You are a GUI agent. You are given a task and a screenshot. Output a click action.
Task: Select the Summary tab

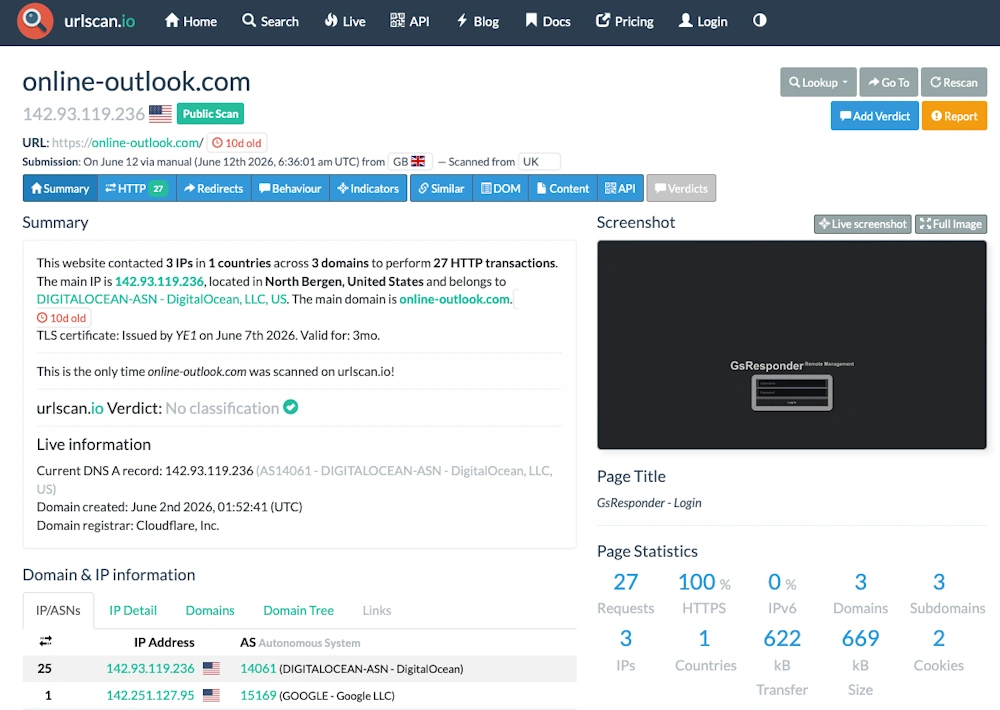pos(60,188)
